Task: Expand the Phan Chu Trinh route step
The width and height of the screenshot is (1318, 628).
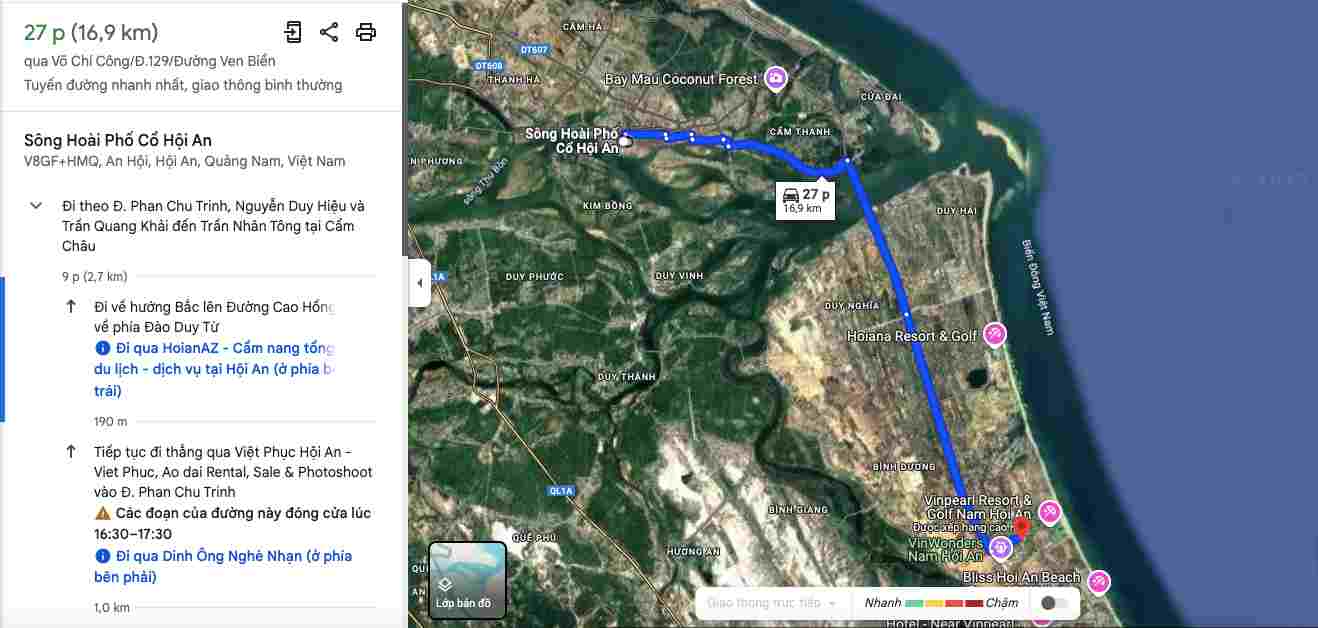Action: click(36, 206)
